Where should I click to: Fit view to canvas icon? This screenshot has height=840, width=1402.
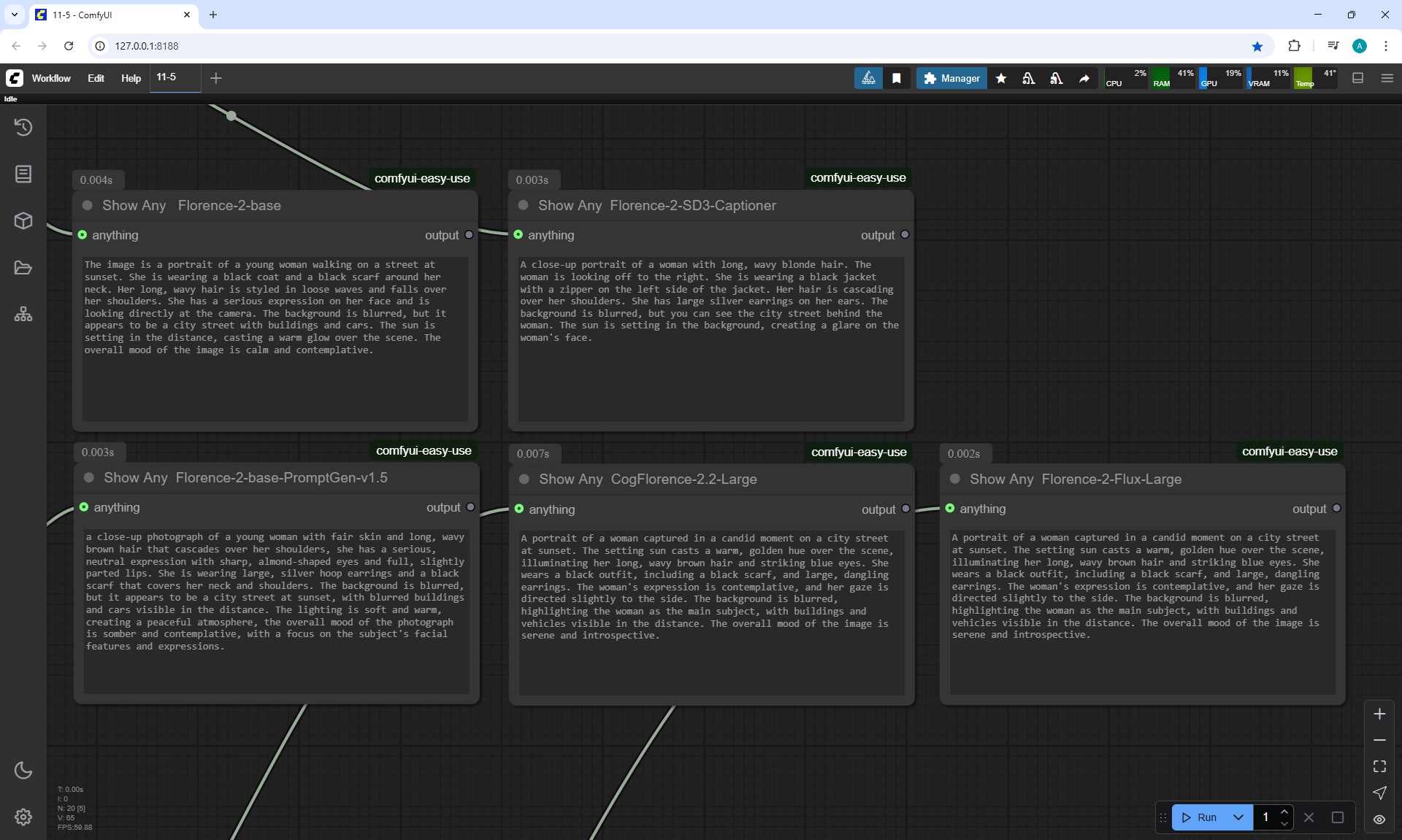coord(1379,766)
